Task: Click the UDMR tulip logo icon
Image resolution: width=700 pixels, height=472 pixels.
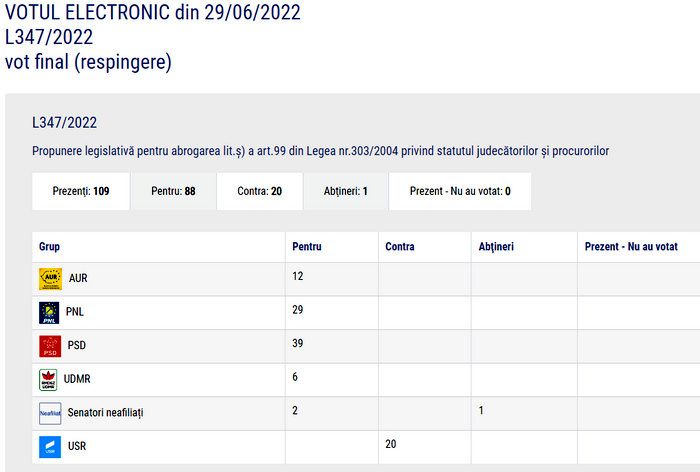Action: (48, 380)
